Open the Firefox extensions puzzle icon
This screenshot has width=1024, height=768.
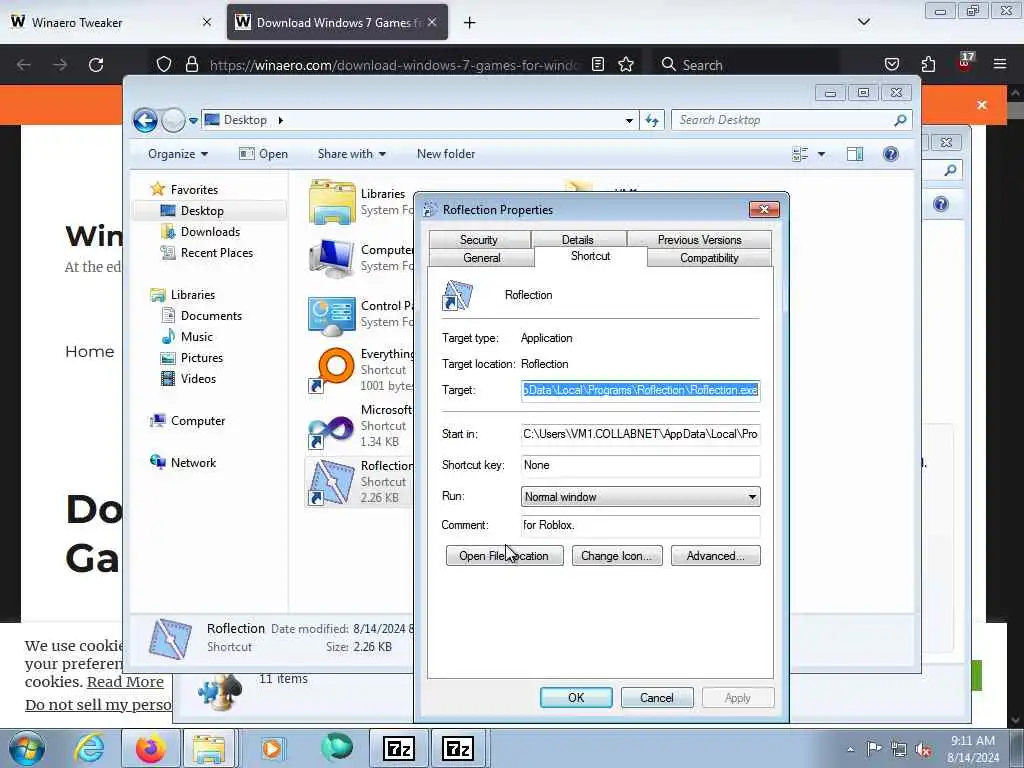928,64
